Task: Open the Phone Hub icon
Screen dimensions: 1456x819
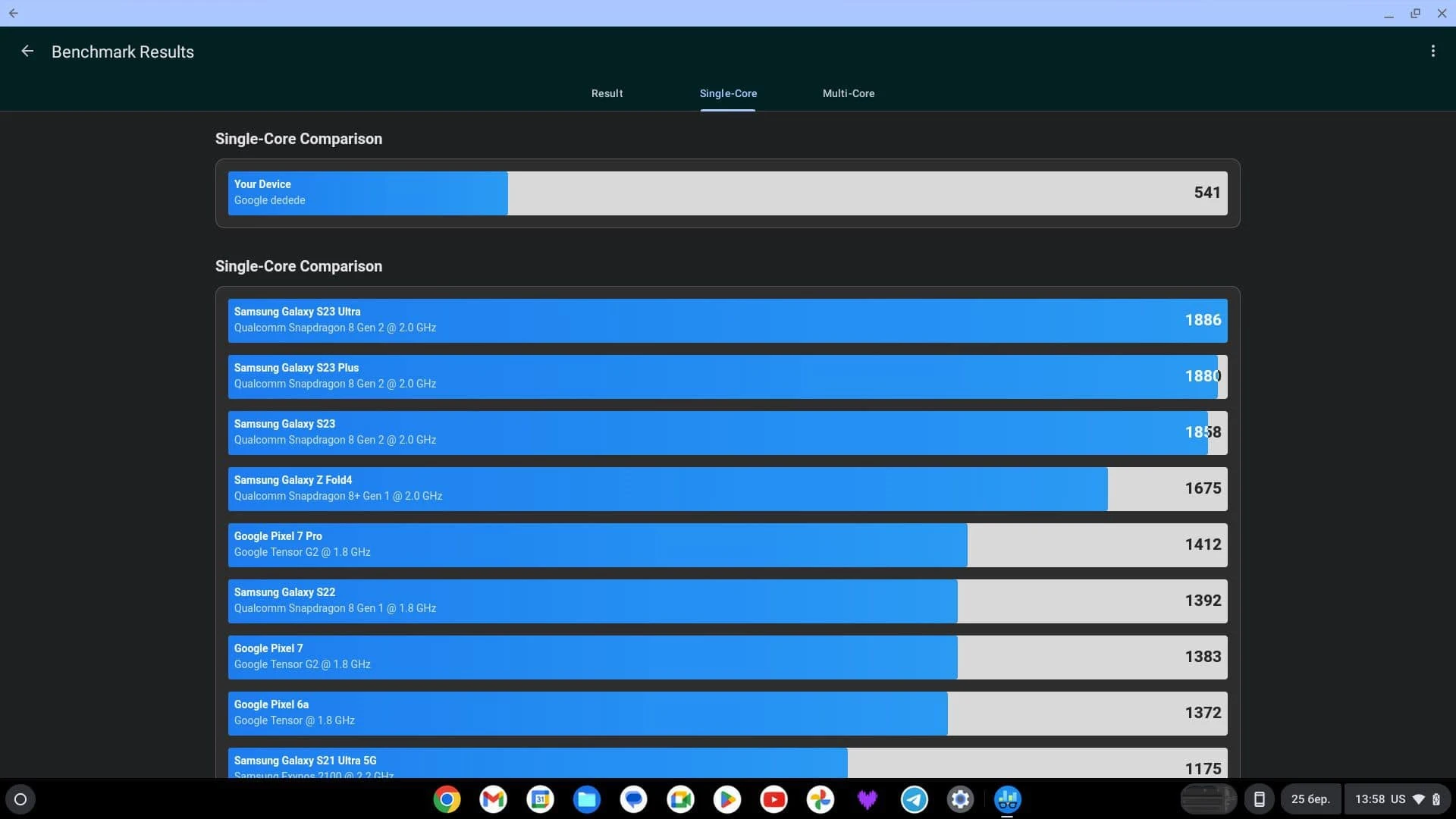Action: tap(1259, 799)
